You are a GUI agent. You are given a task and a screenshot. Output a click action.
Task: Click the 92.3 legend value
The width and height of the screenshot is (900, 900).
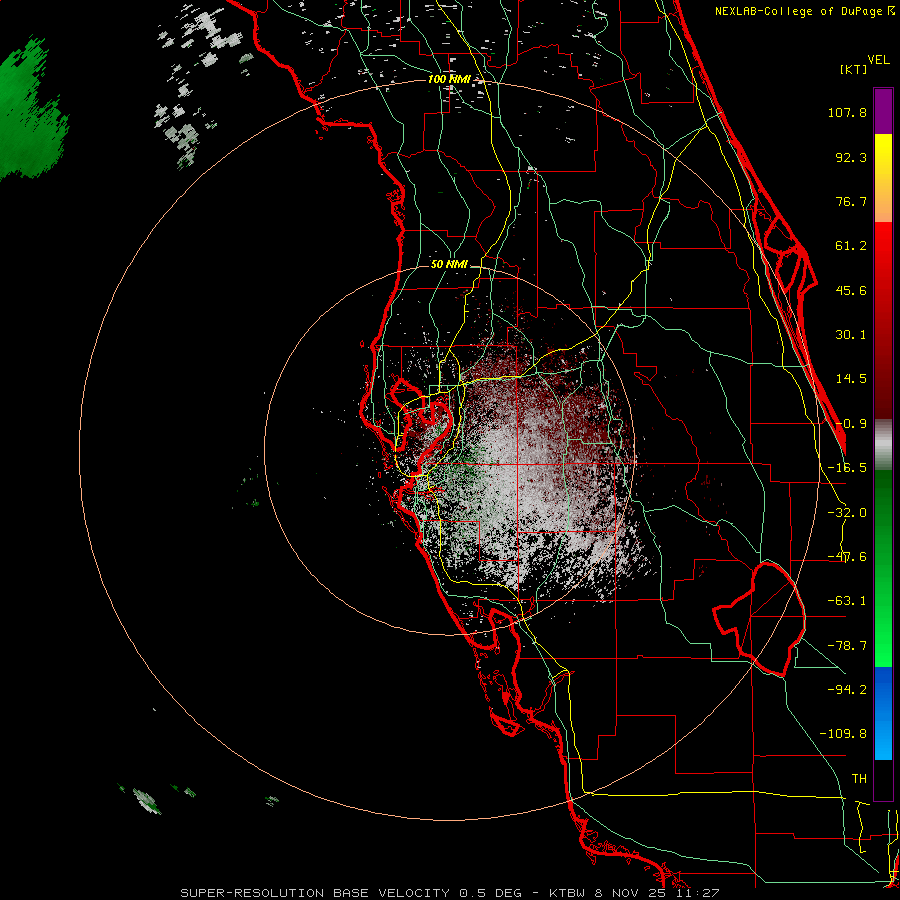click(x=851, y=157)
